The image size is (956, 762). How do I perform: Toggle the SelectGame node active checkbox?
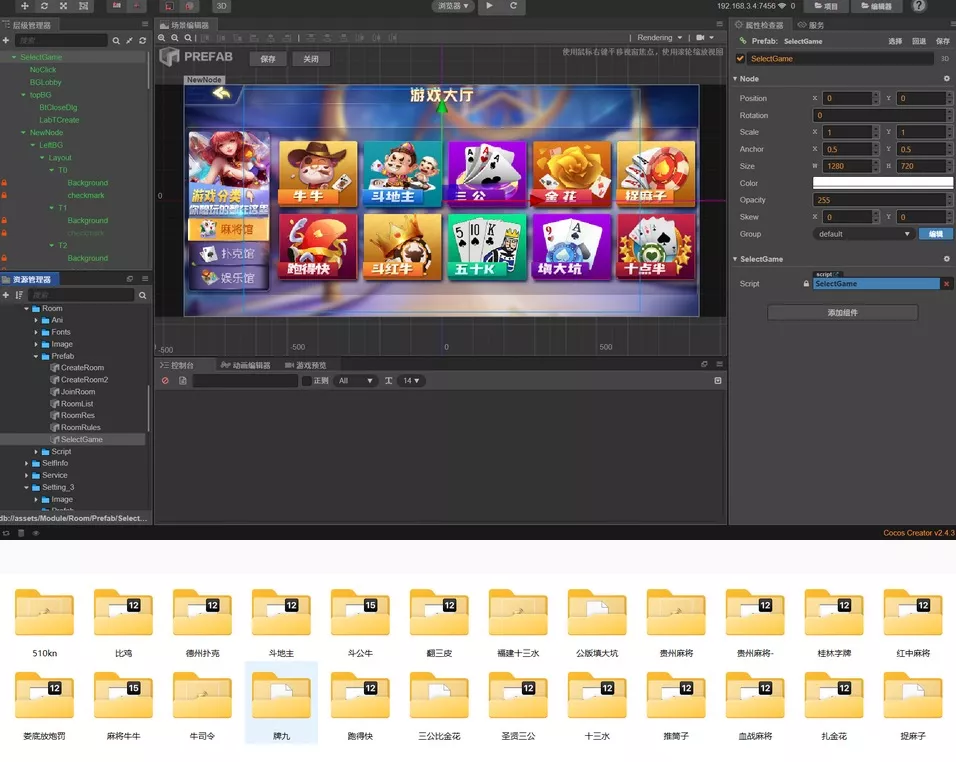741,59
